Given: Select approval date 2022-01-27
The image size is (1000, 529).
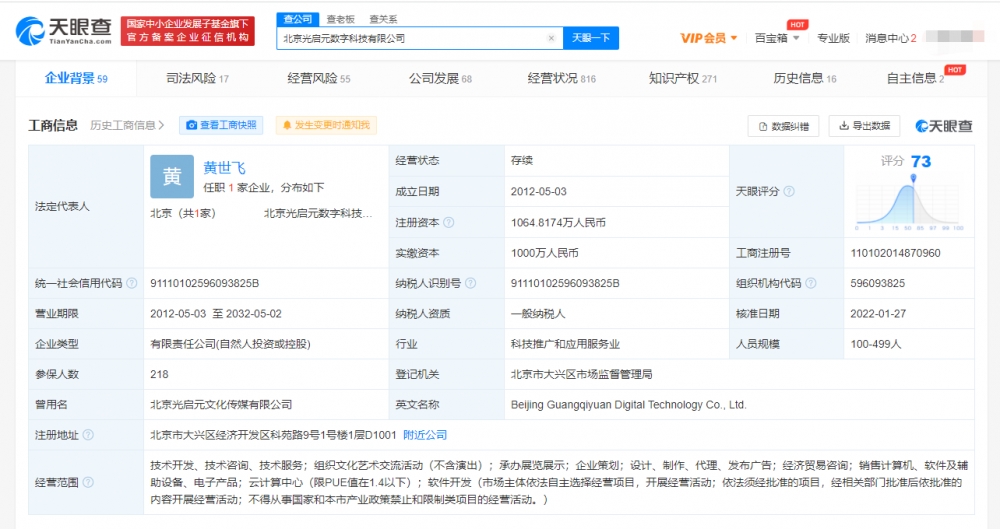Looking at the screenshot, I should [878, 314].
